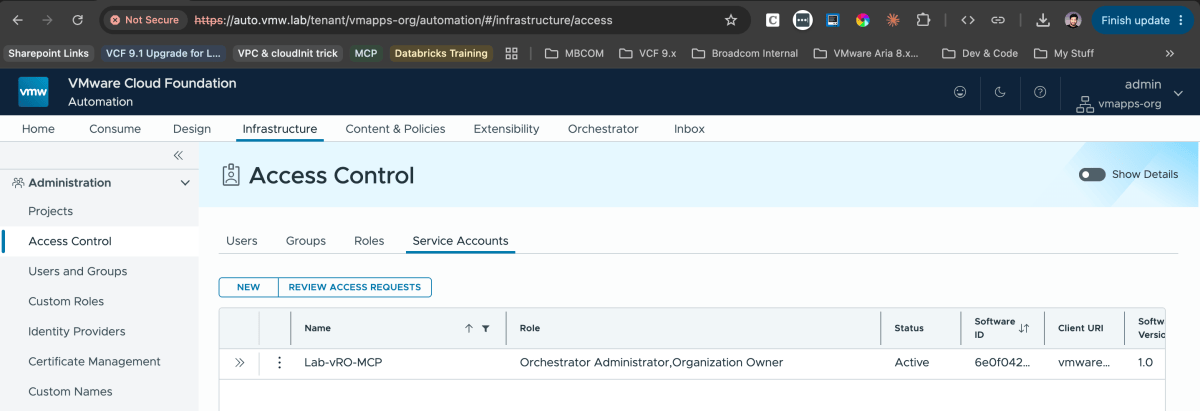This screenshot has width=1200, height=411.
Task: Open Content & Policies tab
Action: 395,129
